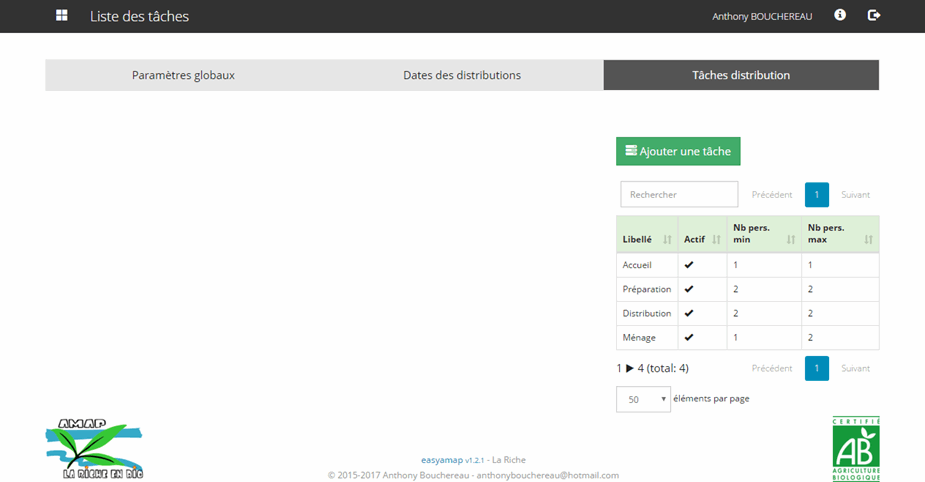Click the AB Agriculture Biologique logo
This screenshot has width=925, height=482.
point(856,449)
